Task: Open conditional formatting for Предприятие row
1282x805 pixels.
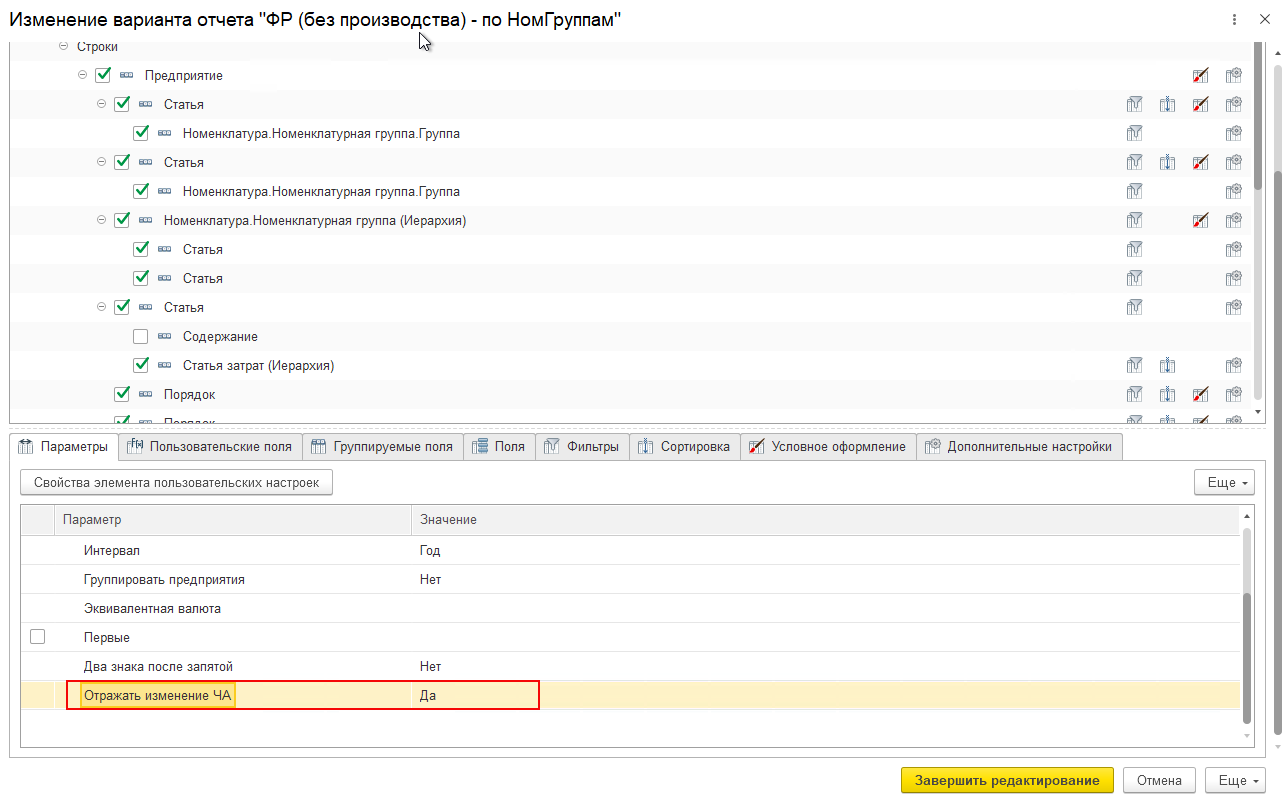Action: (x=1201, y=75)
